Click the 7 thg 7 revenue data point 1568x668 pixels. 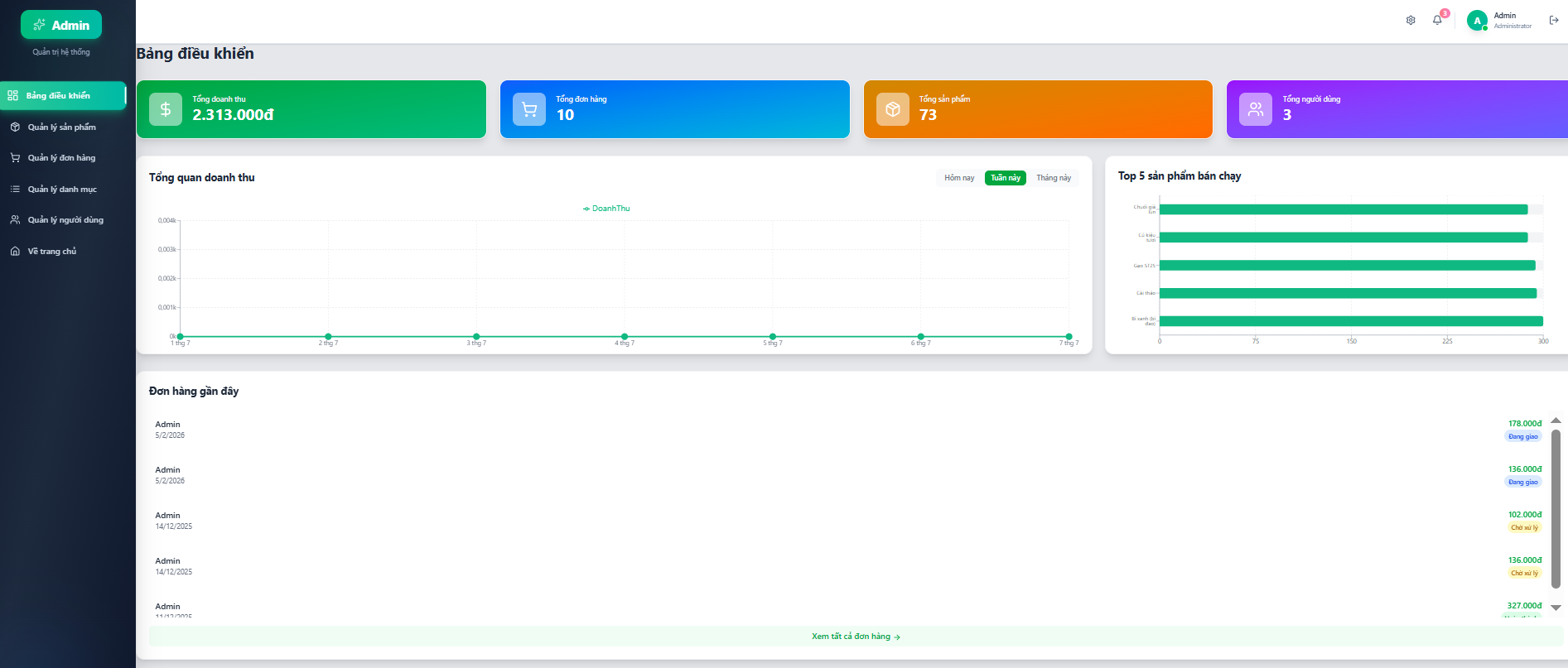coord(1069,336)
